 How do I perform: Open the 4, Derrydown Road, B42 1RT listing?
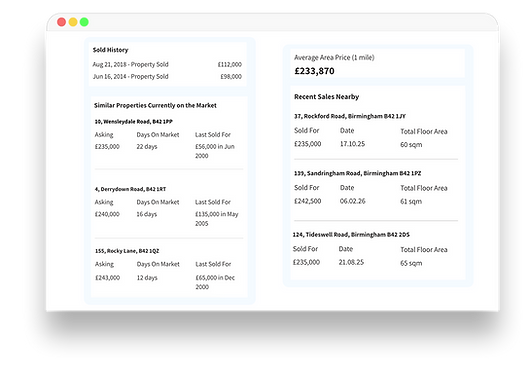[130, 189]
